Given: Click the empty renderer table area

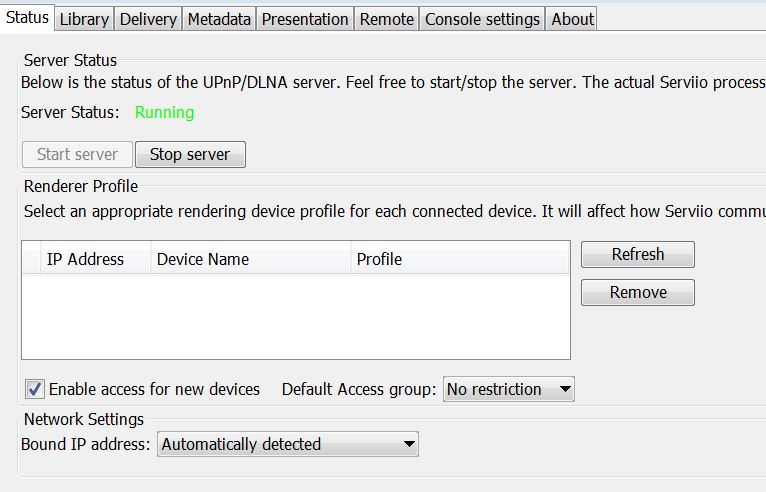Looking at the screenshot, I should [295, 316].
